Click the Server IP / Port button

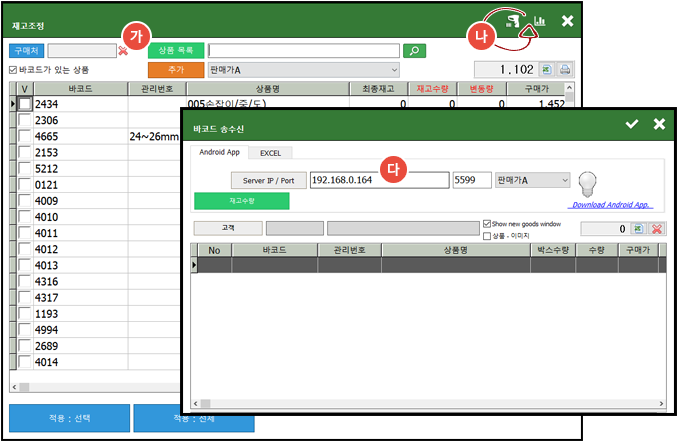tap(268, 180)
